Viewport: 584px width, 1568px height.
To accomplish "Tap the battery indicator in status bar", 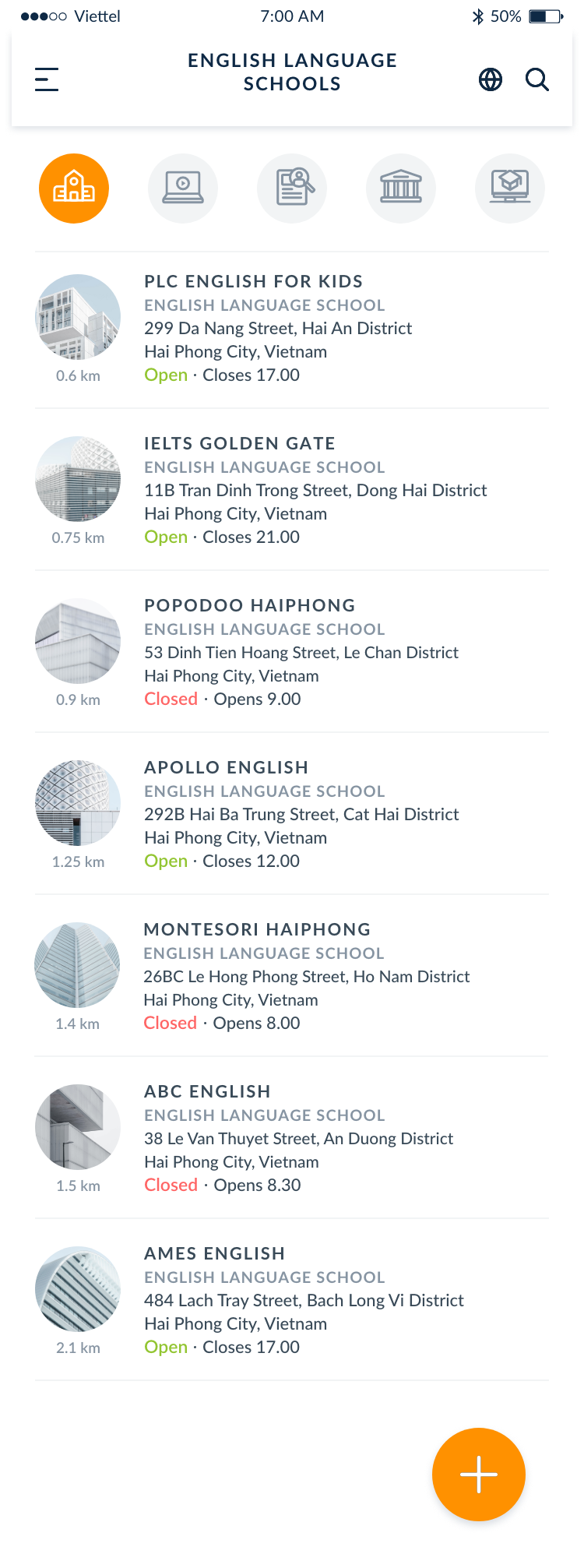I will click(x=546, y=16).
